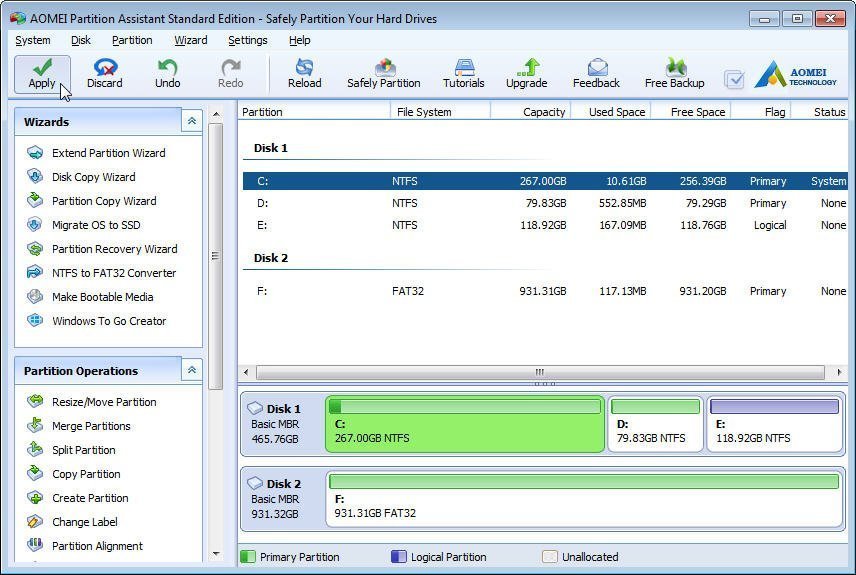Click the Upgrade toolbar icon
The image size is (856, 575).
526,74
